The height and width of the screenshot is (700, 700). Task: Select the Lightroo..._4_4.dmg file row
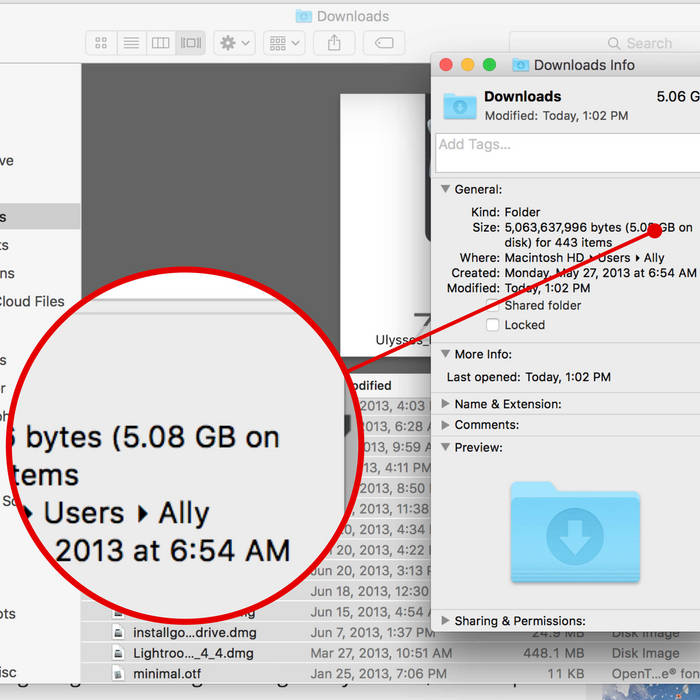tap(390, 653)
